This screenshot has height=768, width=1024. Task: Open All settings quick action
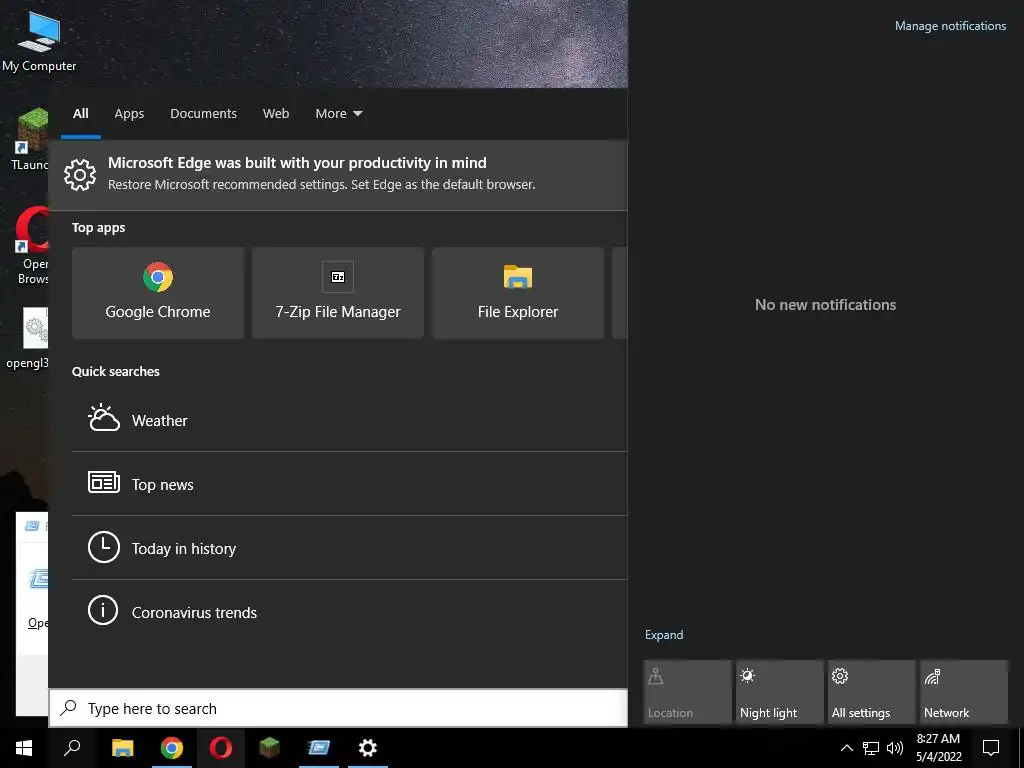(871, 692)
